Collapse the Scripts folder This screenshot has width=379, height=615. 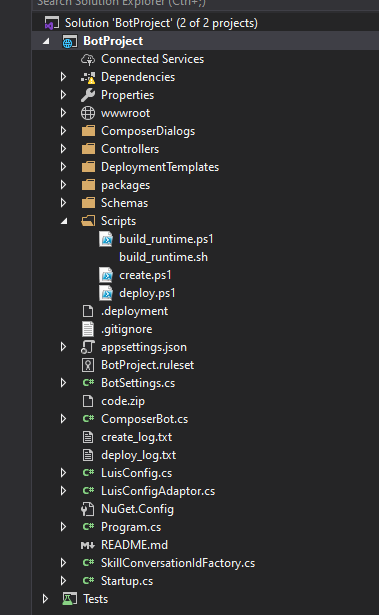click(x=64, y=222)
